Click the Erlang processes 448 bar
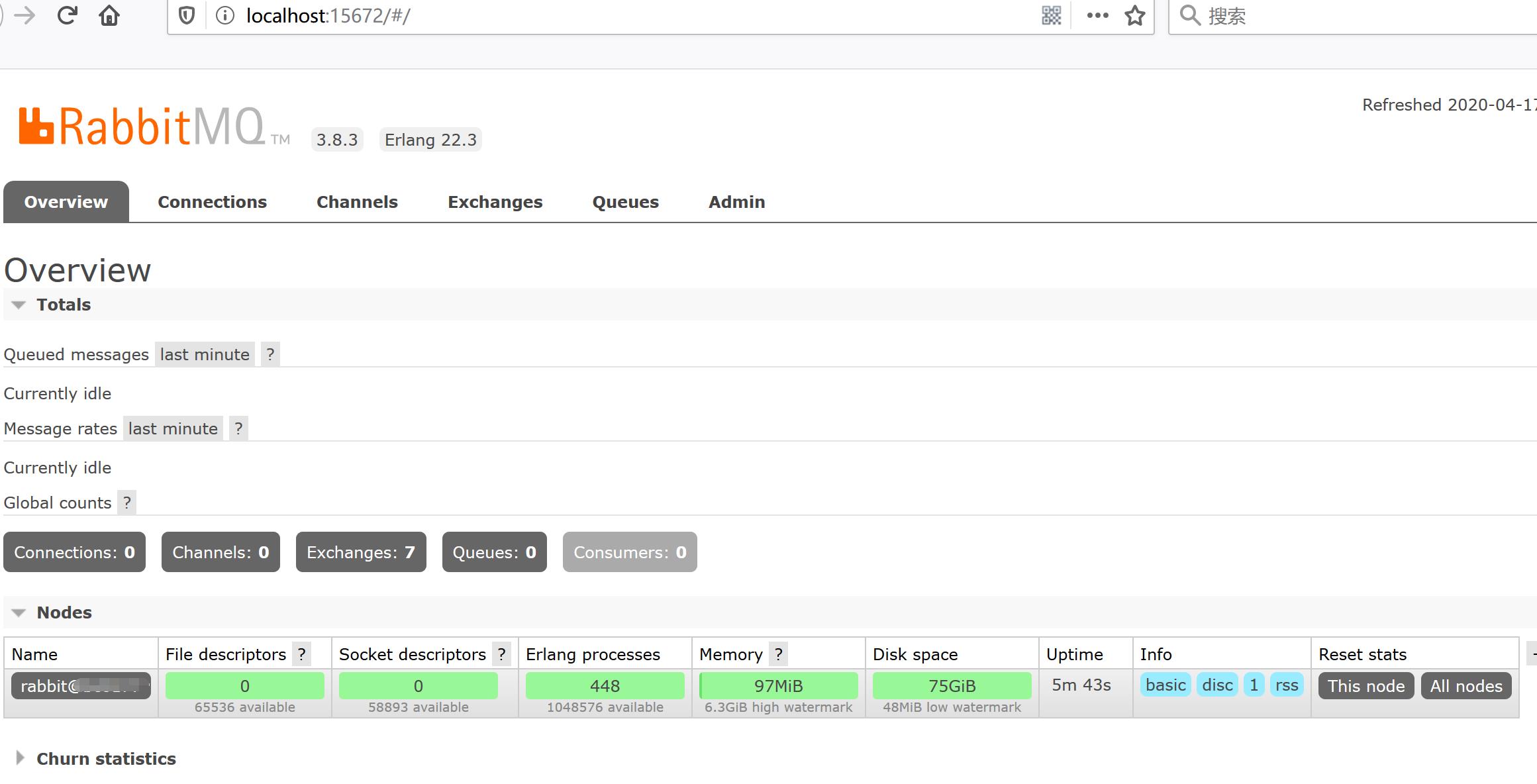Image resolution: width=1537 pixels, height=784 pixels. (x=605, y=686)
